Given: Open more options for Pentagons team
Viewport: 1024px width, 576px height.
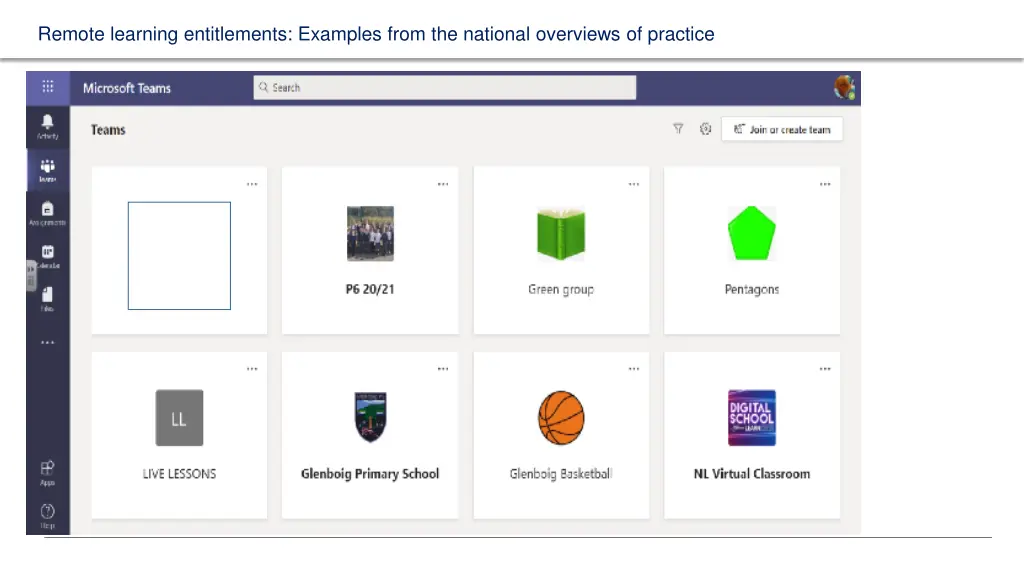Looking at the screenshot, I should pos(825,184).
